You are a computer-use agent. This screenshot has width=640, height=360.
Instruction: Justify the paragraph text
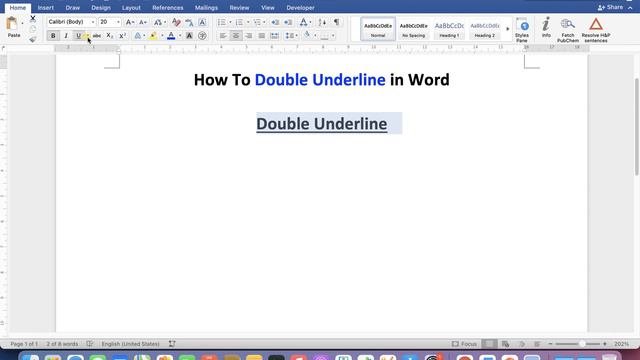coord(262,36)
